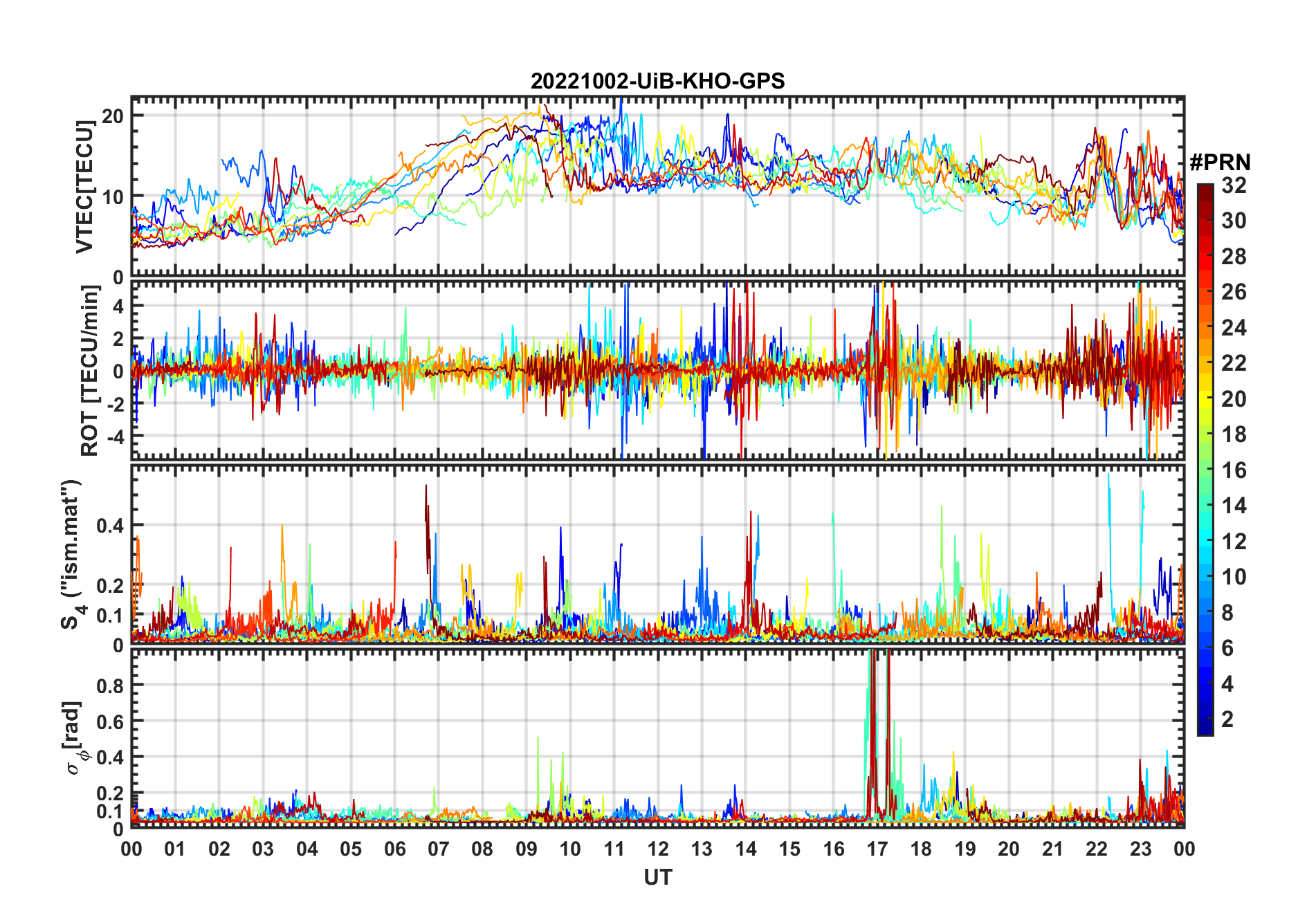Screen dimensions: 1316x920
Task: Click UT axis tick label 02
Action: pos(219,849)
